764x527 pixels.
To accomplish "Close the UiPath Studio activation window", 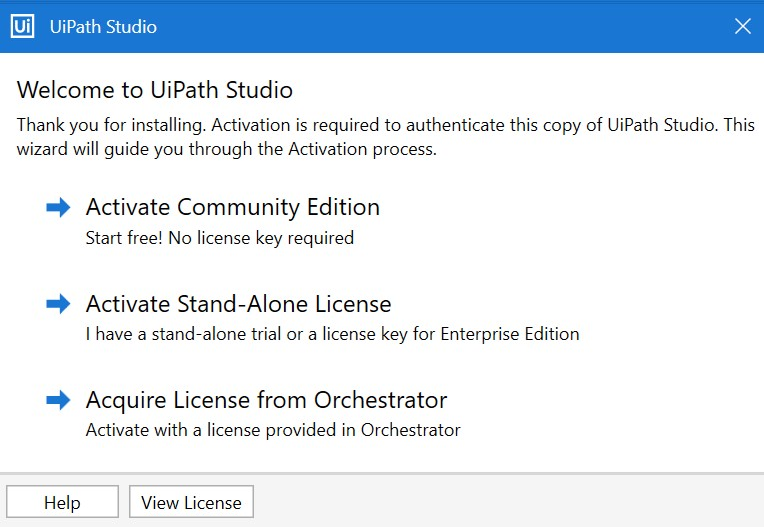I will click(x=743, y=26).
